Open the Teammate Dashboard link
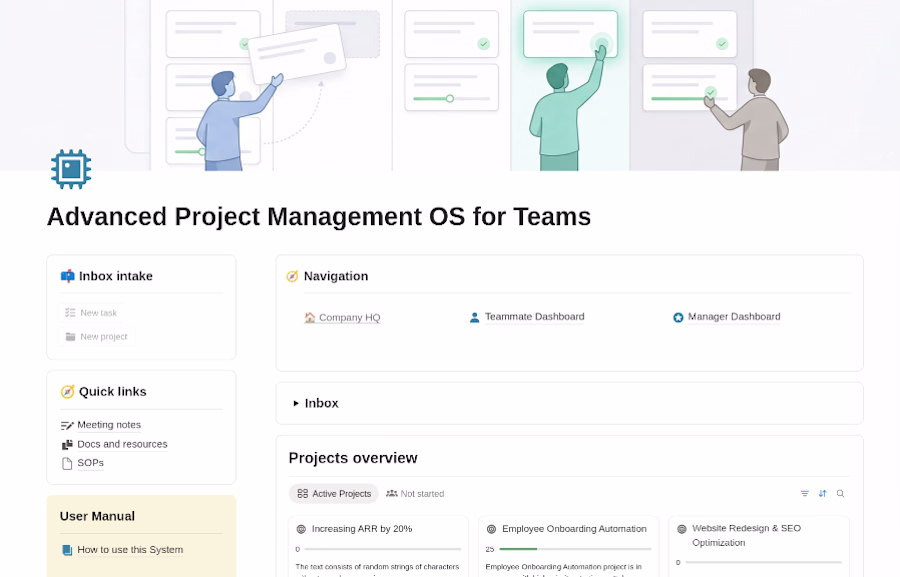 534,317
